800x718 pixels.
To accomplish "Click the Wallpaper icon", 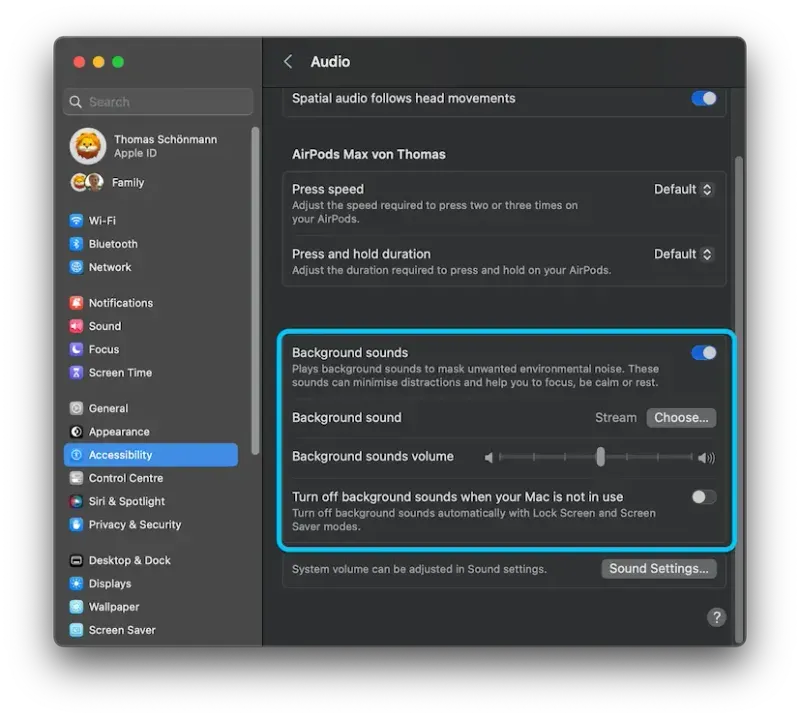I will [x=76, y=607].
